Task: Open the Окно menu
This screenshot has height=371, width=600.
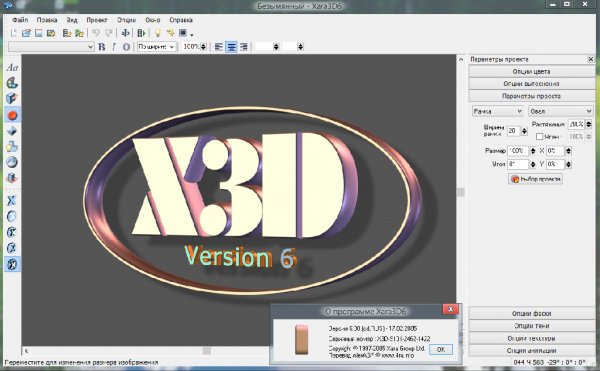Action: 153,20
